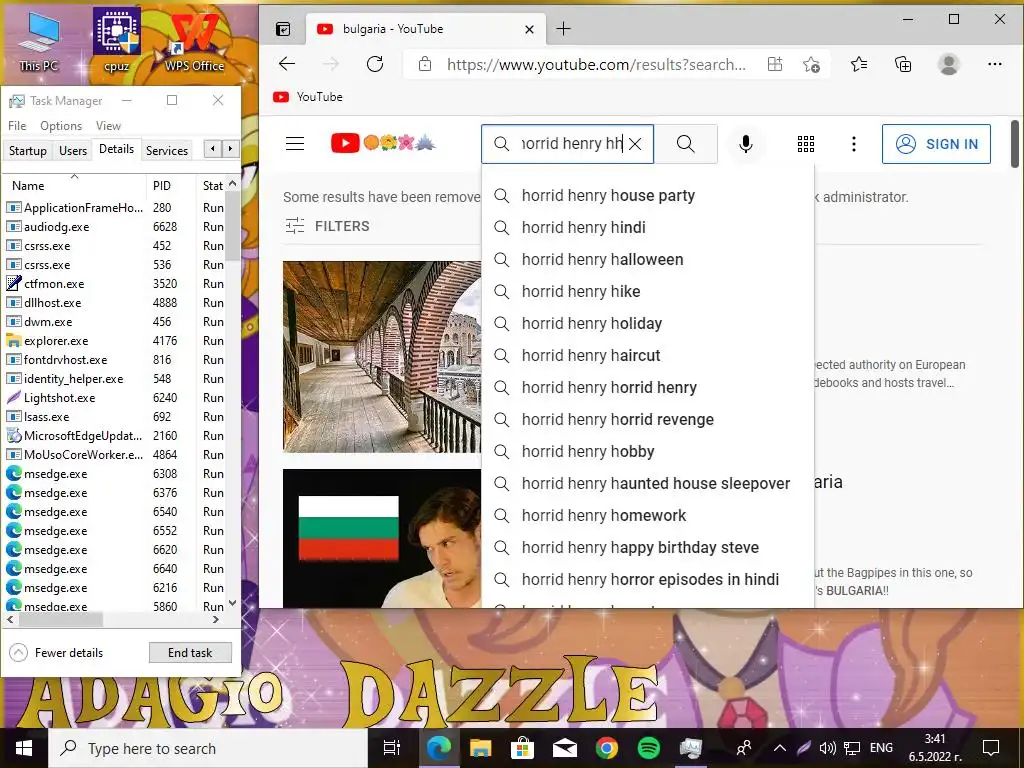Viewport: 1024px width, 768px height.
Task: Collapse Task Manager with Fewer details
Action: (56, 652)
